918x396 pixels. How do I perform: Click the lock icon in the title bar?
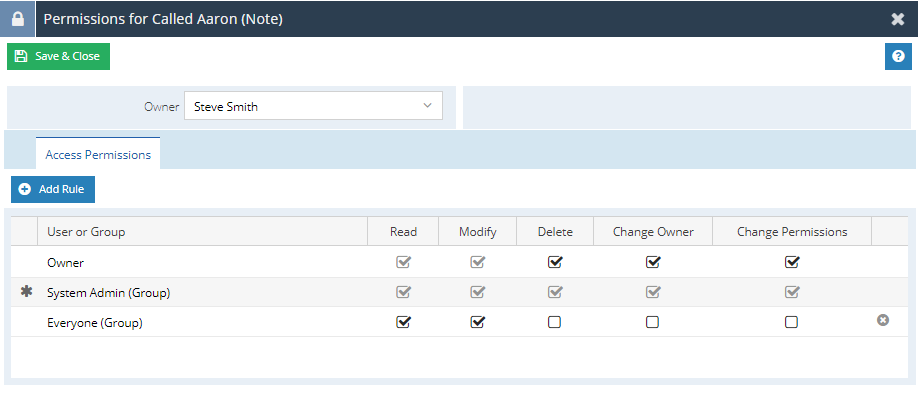[18, 19]
